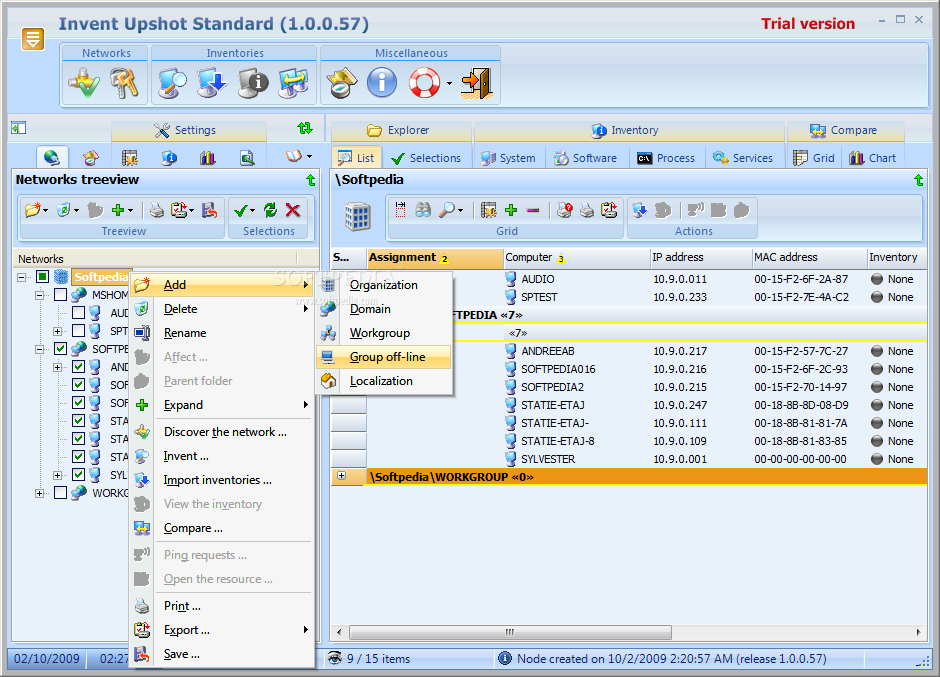Click MAC address 00-15-F2-7E-4A-C2 of SPTEST
The width and height of the screenshot is (940, 677).
[802, 297]
